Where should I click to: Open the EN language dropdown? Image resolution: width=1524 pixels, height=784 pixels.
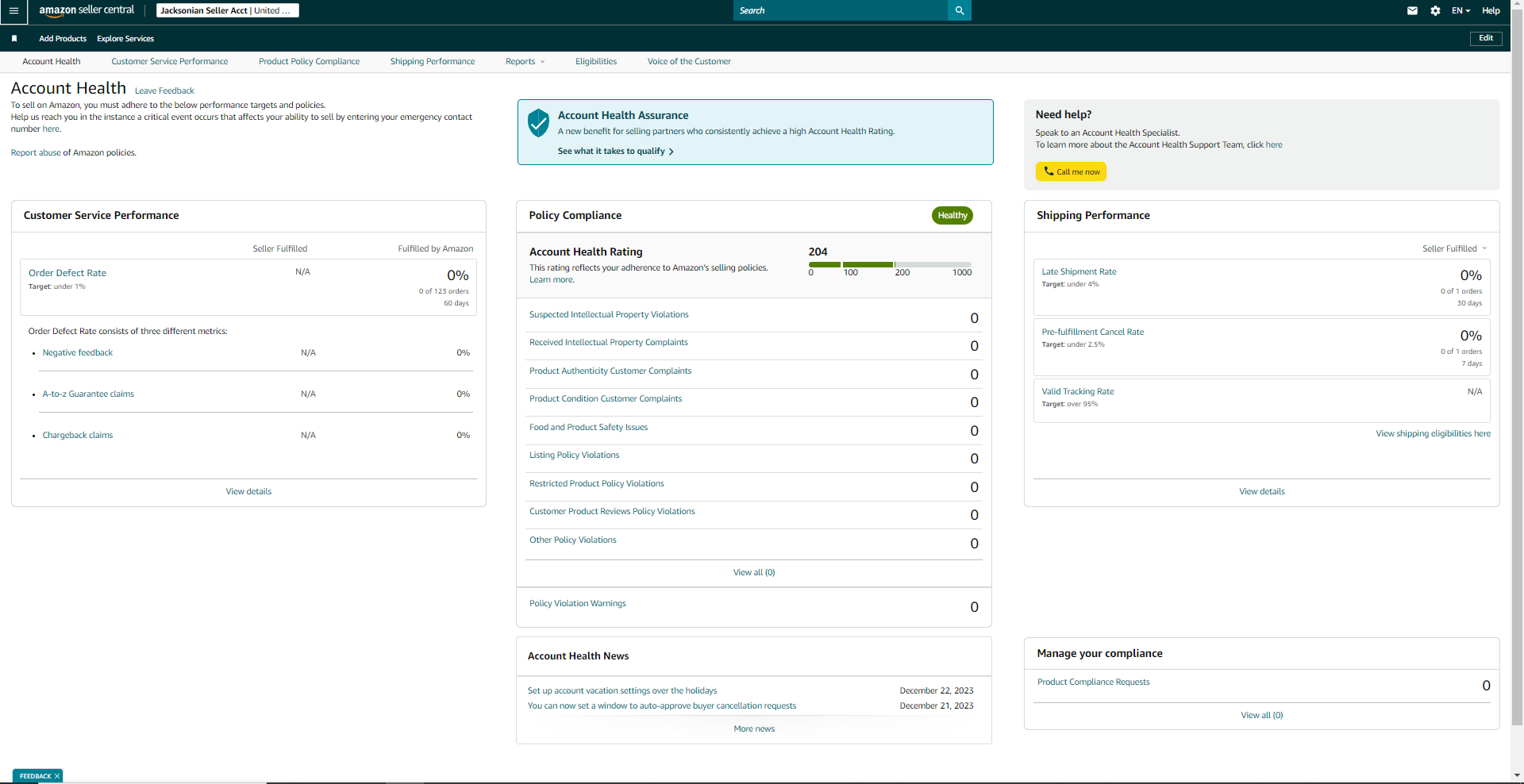tap(1460, 11)
